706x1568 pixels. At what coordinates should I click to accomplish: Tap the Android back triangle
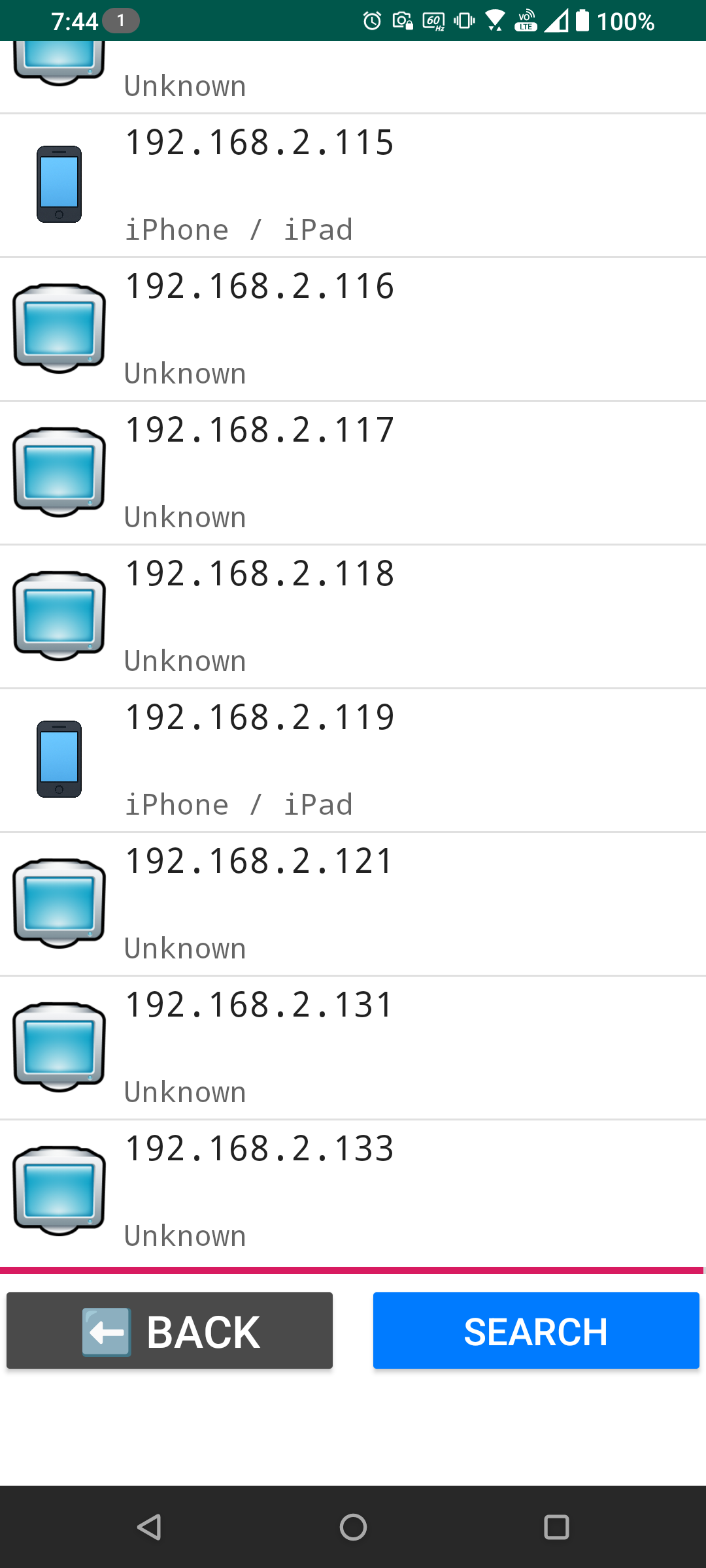tap(150, 1527)
